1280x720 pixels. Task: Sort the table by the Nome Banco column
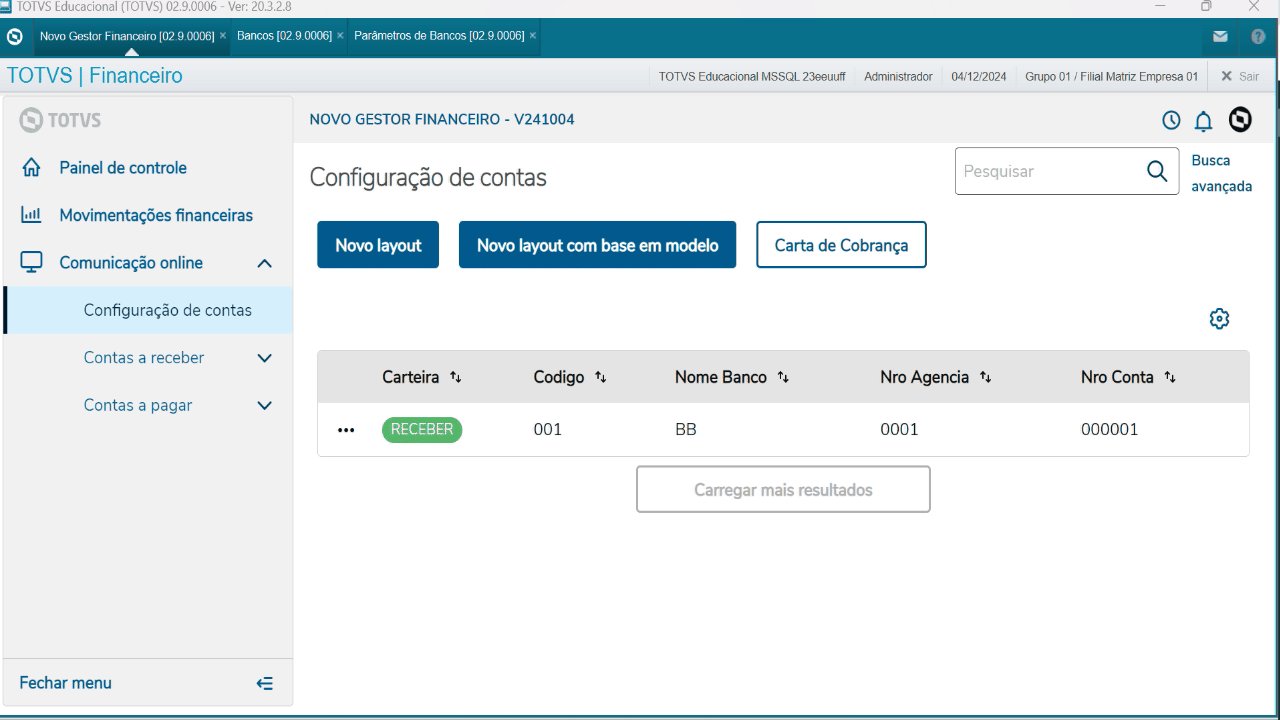784,377
